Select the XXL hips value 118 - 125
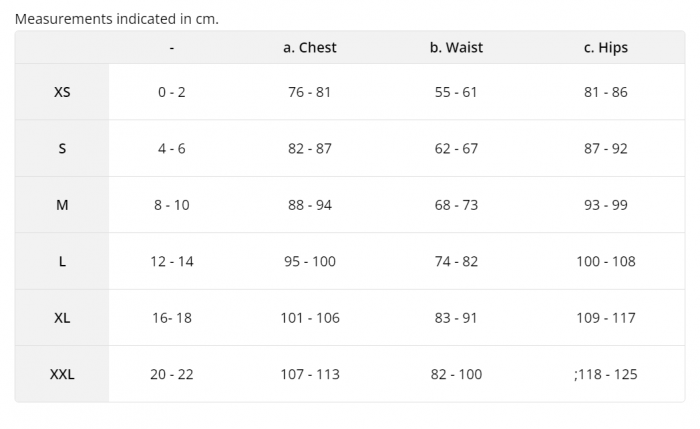The image size is (700, 429). 606,374
